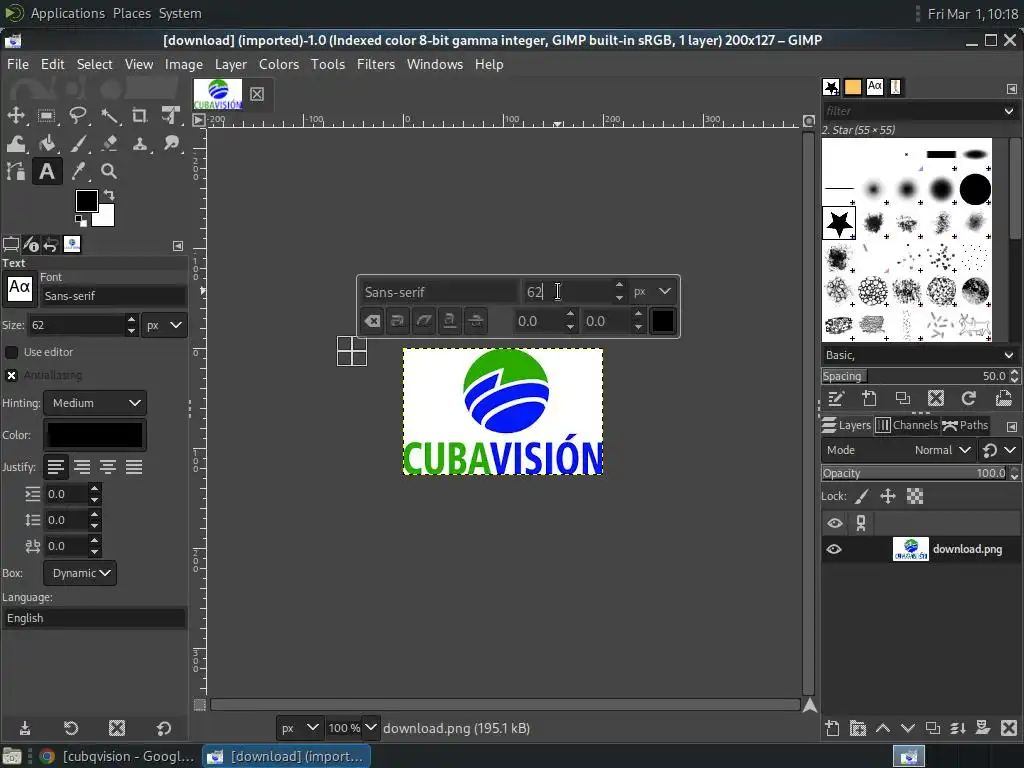This screenshot has width=1024, height=768.
Task: Swap foreground and background colors
Action: tap(110, 195)
